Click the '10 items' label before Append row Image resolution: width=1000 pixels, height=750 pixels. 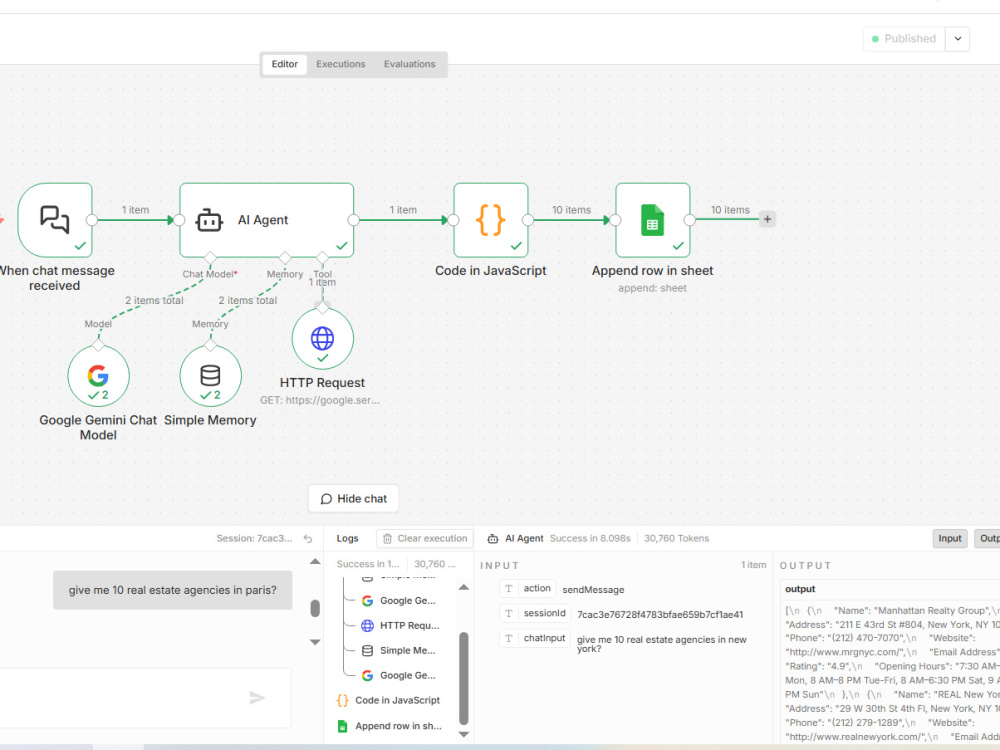[x=571, y=210]
